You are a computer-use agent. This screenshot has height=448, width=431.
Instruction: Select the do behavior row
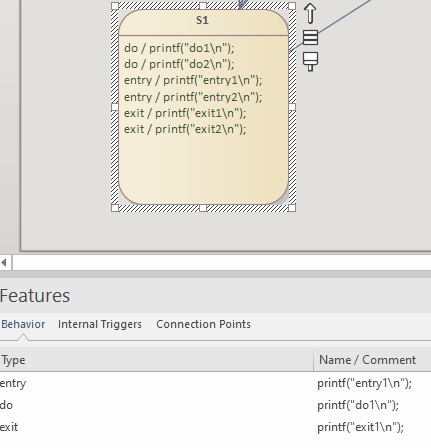pyautogui.click(x=215, y=405)
